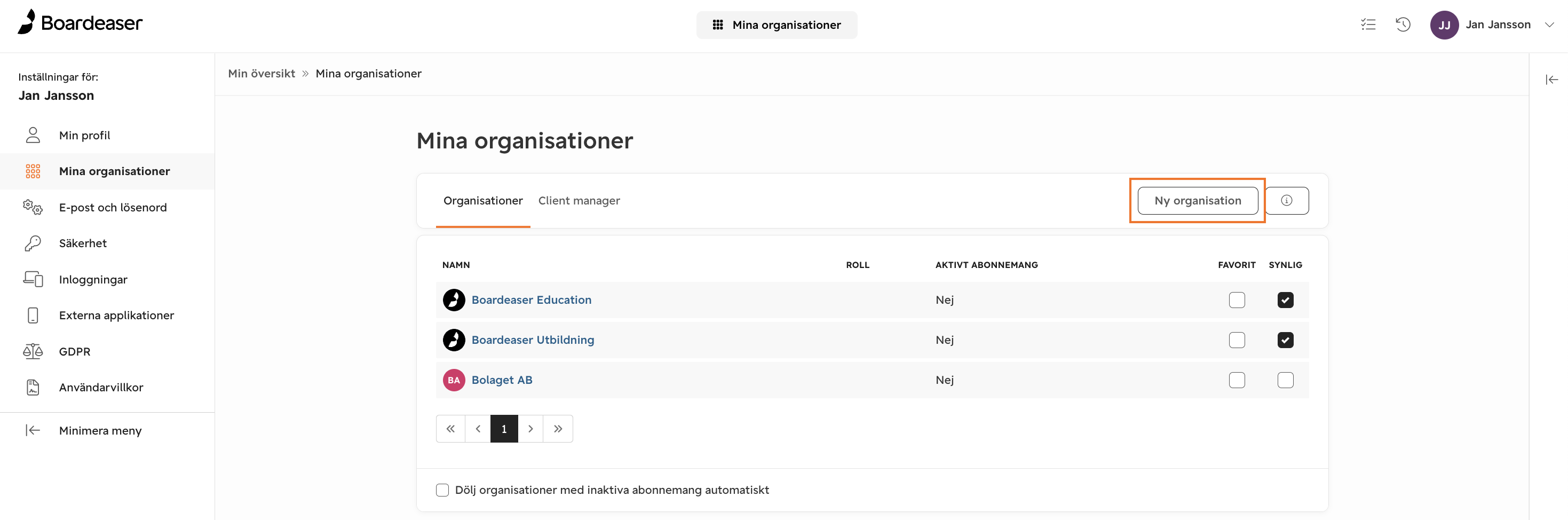1568x520 pixels.
Task: Click the E-post och lösenord gears icon
Action: (x=33, y=207)
